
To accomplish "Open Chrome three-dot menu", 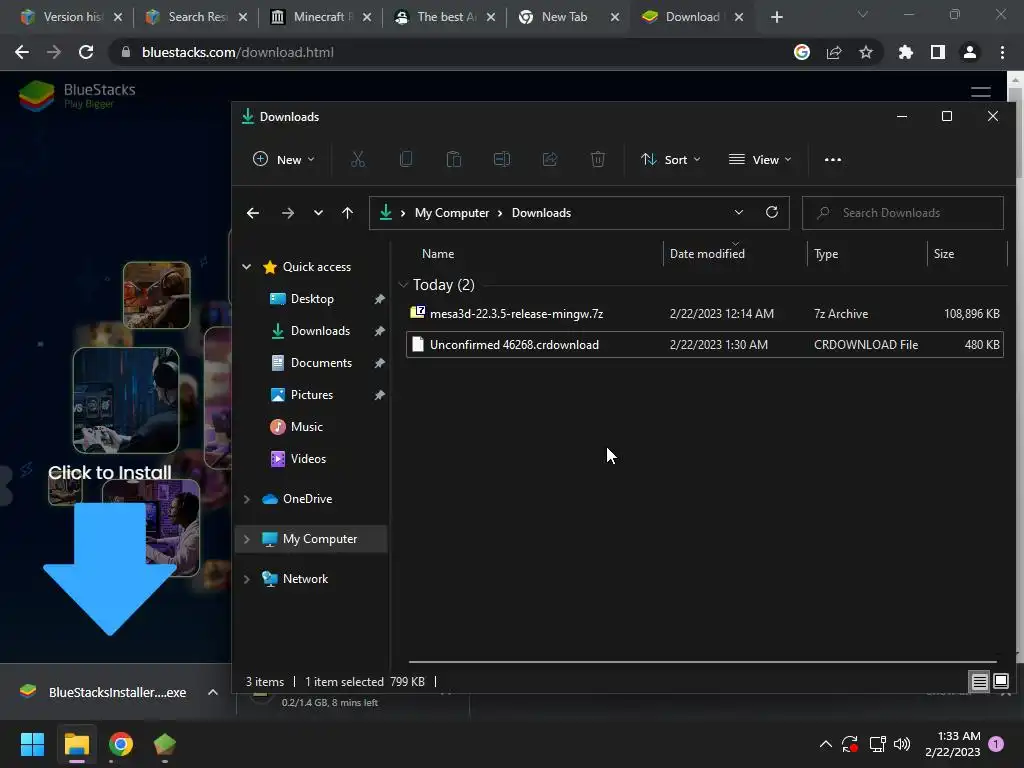I will 1002,52.
